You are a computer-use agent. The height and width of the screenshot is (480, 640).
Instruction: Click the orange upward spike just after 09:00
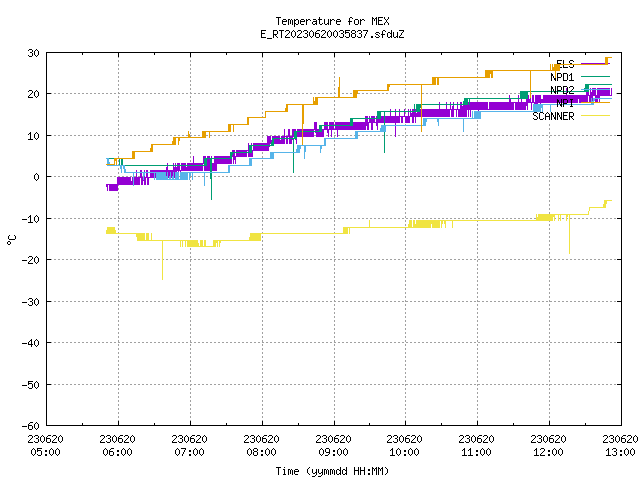click(x=339, y=87)
